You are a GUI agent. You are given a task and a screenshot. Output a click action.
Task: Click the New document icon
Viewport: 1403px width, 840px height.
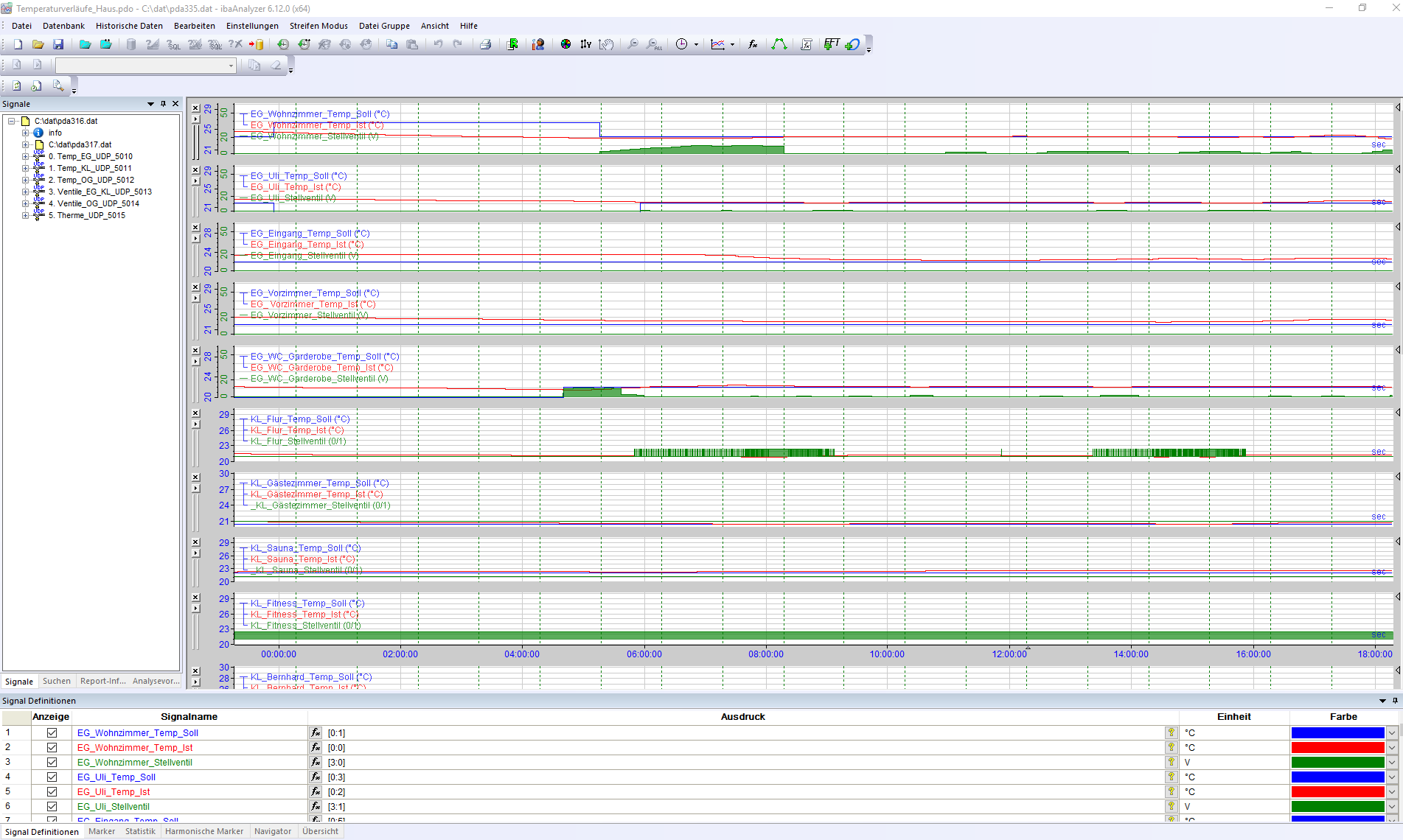click(18, 44)
